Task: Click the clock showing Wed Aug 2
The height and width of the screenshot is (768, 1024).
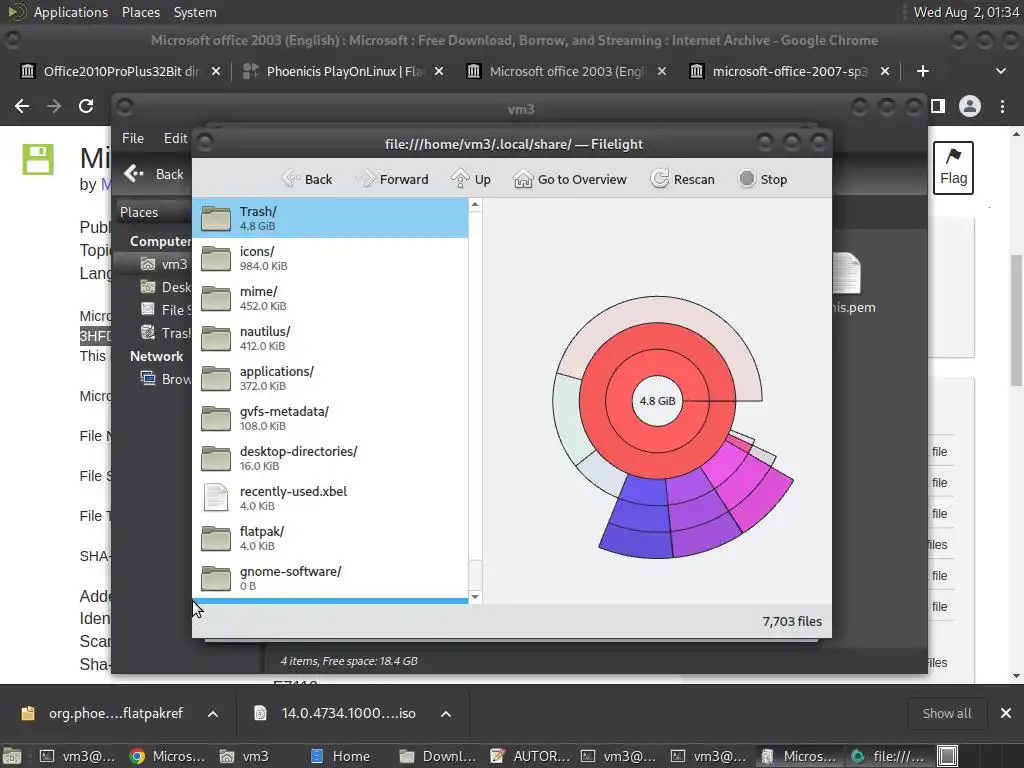Action: tap(965, 12)
